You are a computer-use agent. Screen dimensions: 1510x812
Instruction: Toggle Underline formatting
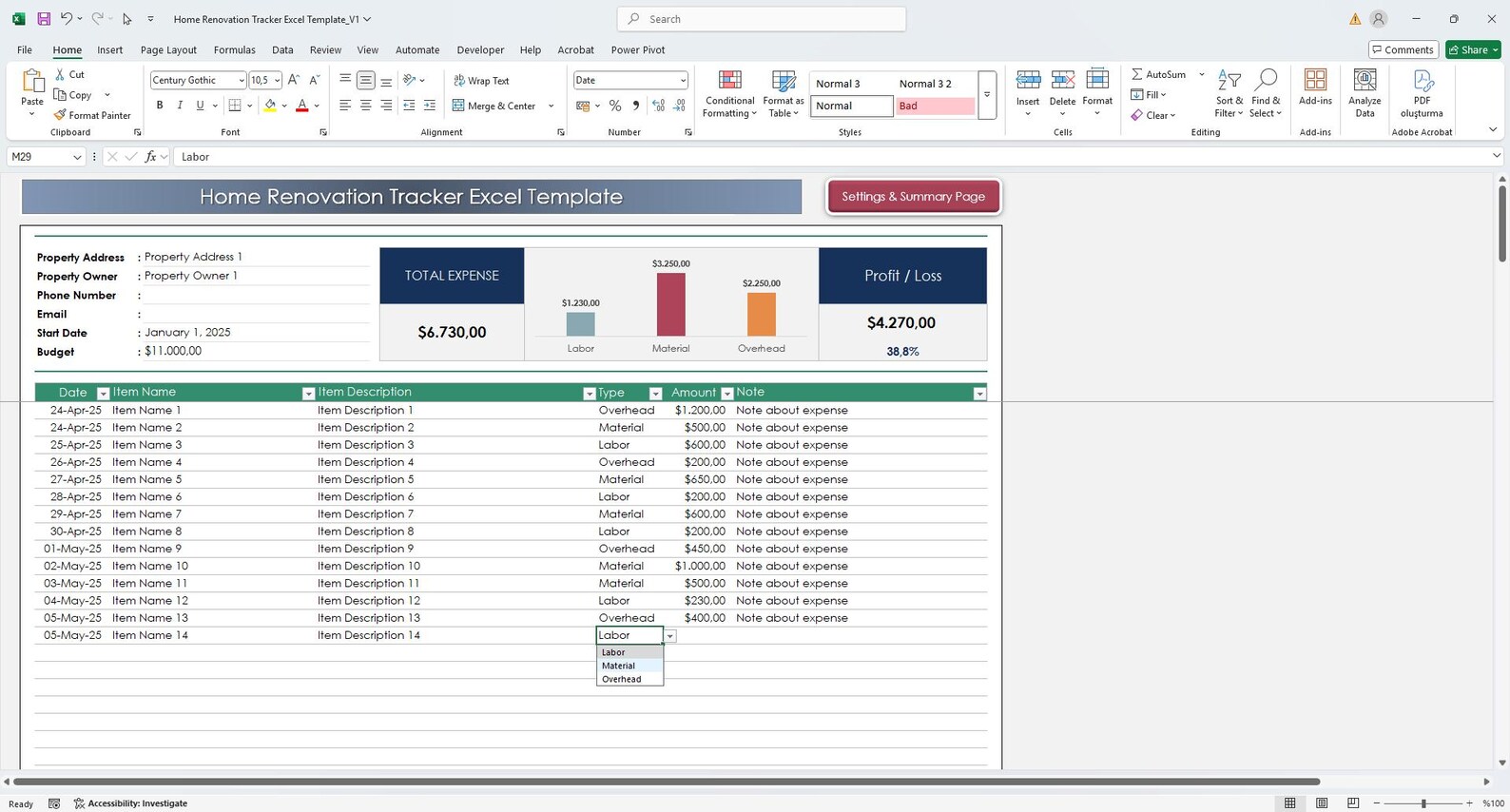click(200, 106)
